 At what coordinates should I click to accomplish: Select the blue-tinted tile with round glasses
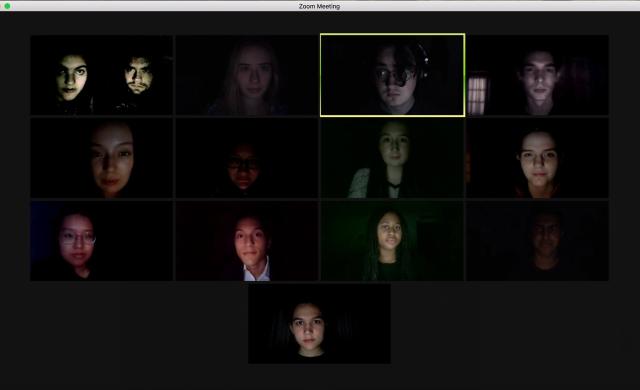click(x=102, y=241)
